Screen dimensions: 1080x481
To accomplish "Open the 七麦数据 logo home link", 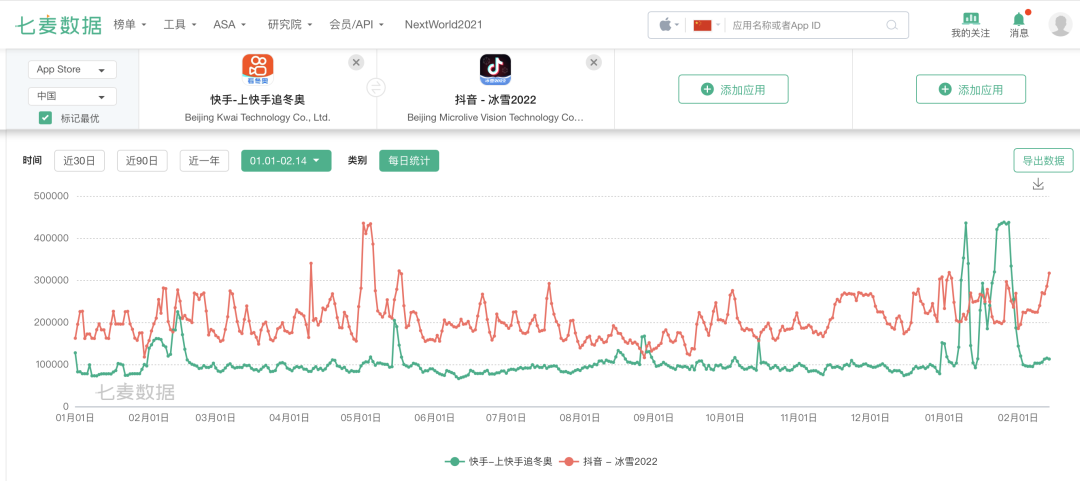I will click(x=59, y=25).
